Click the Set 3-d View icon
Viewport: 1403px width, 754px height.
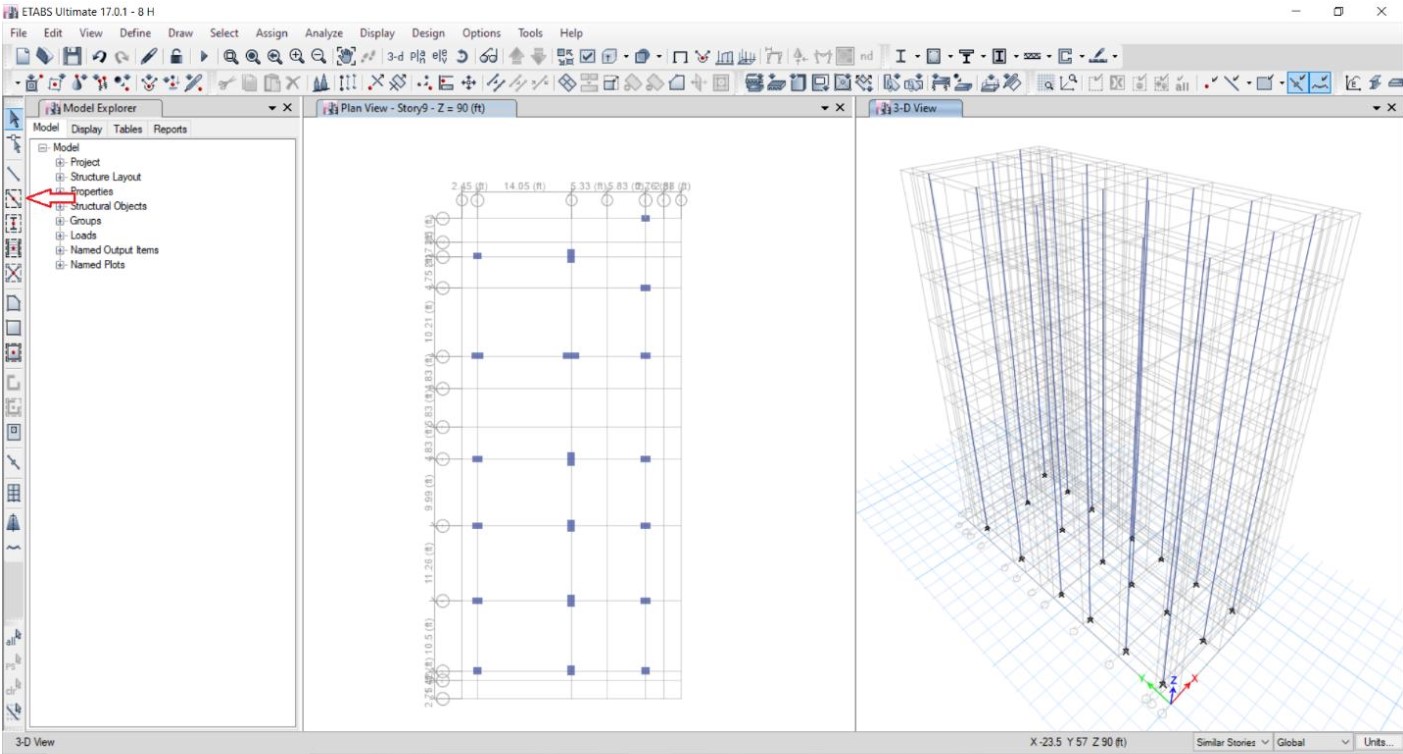point(398,57)
